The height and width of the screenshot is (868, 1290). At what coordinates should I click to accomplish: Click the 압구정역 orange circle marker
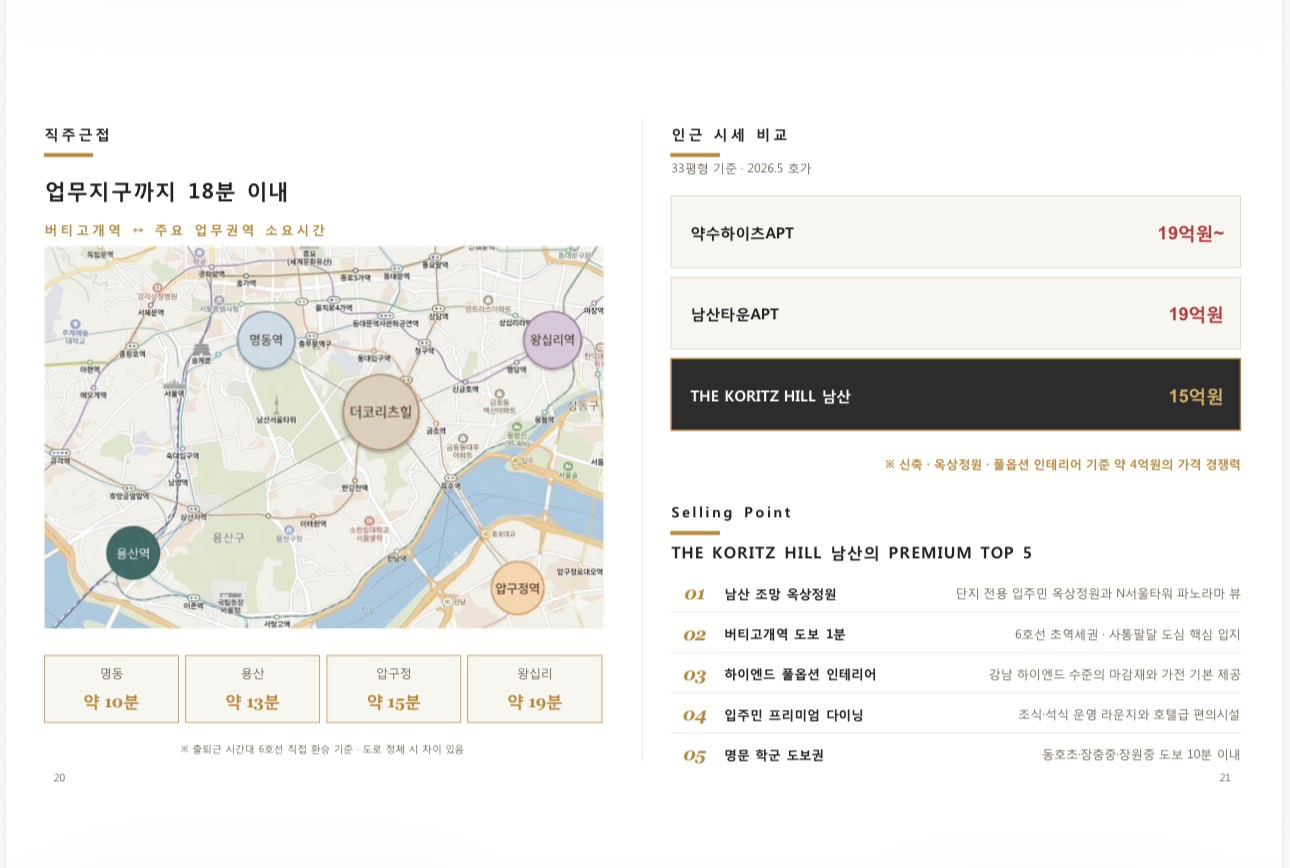(518, 587)
